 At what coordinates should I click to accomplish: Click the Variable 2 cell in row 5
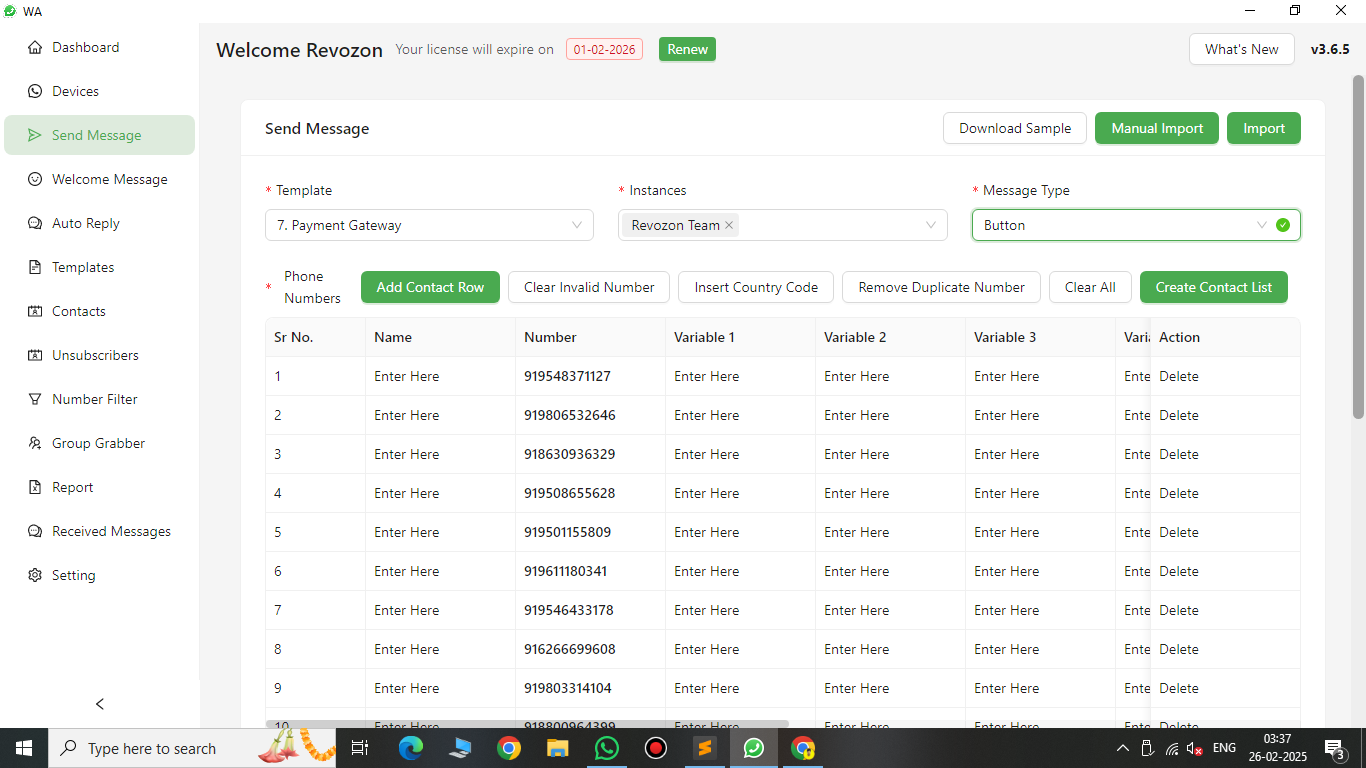coord(890,532)
